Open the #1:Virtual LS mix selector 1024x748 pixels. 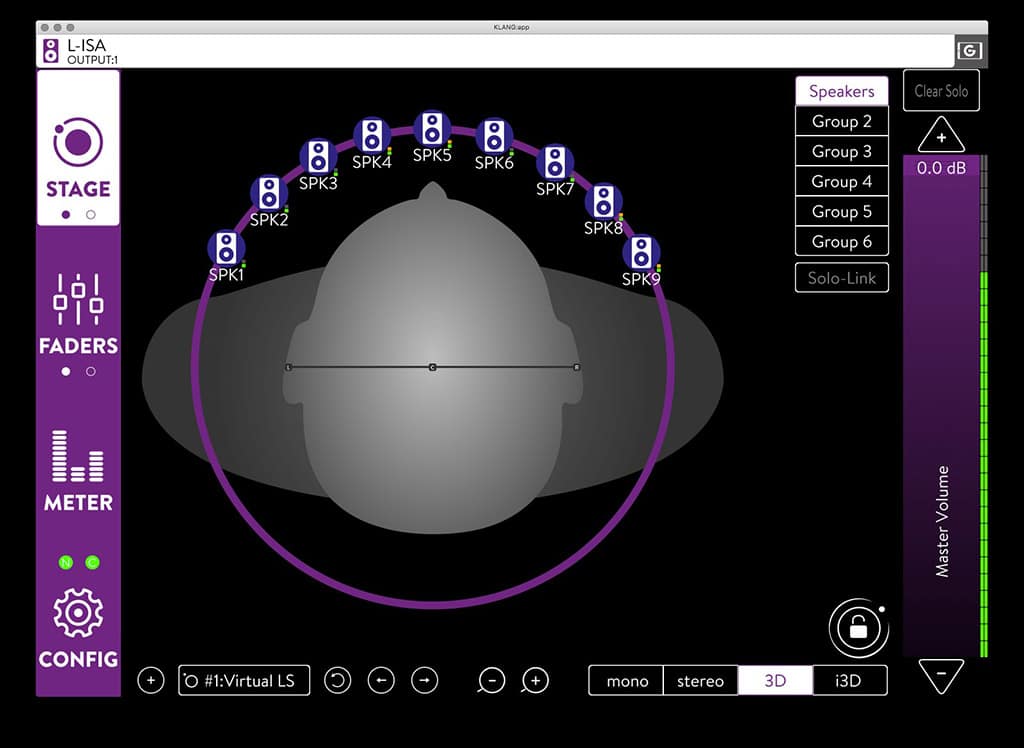click(244, 681)
